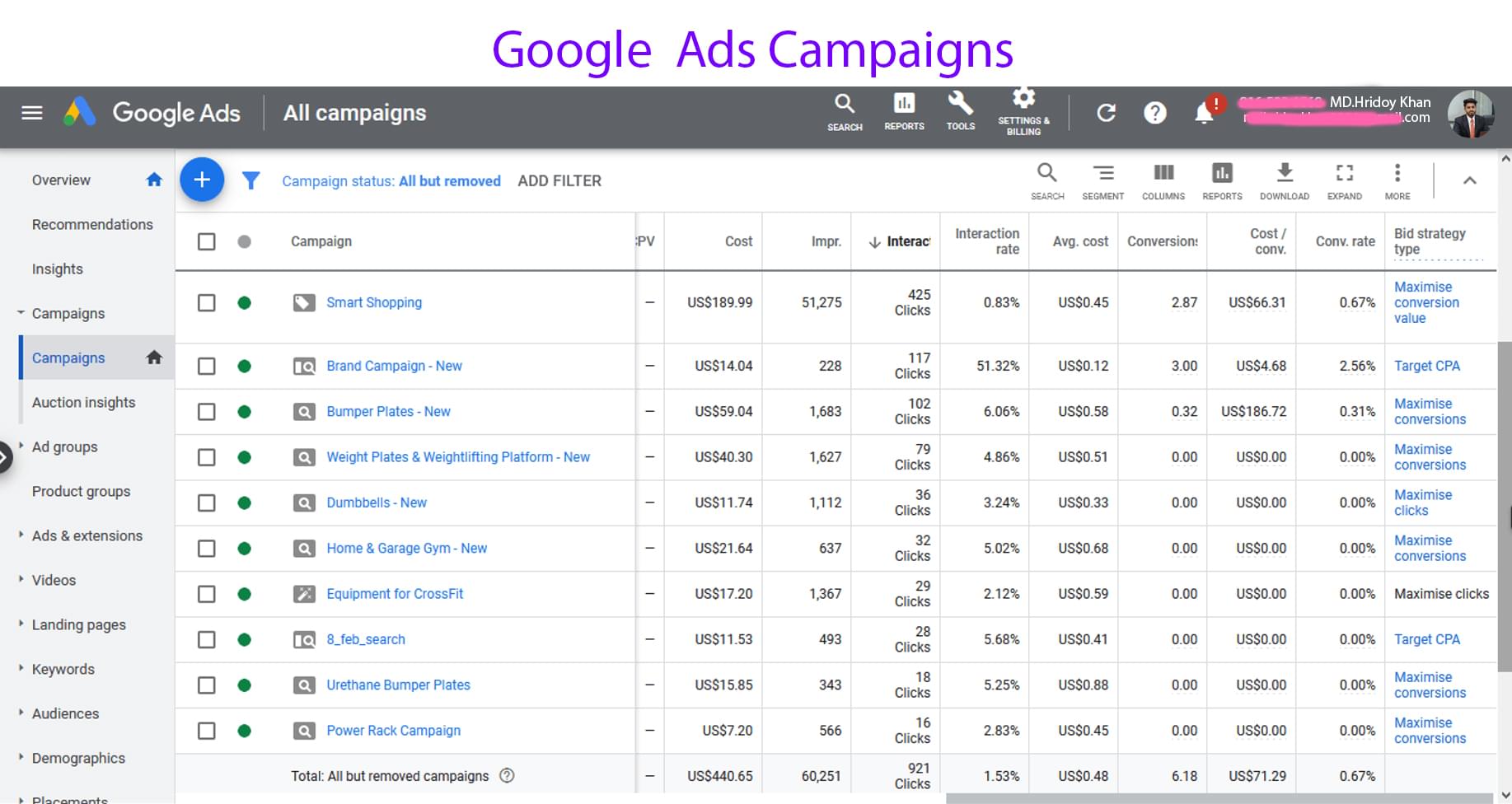Expand Audiences sidebar section

coord(21,713)
